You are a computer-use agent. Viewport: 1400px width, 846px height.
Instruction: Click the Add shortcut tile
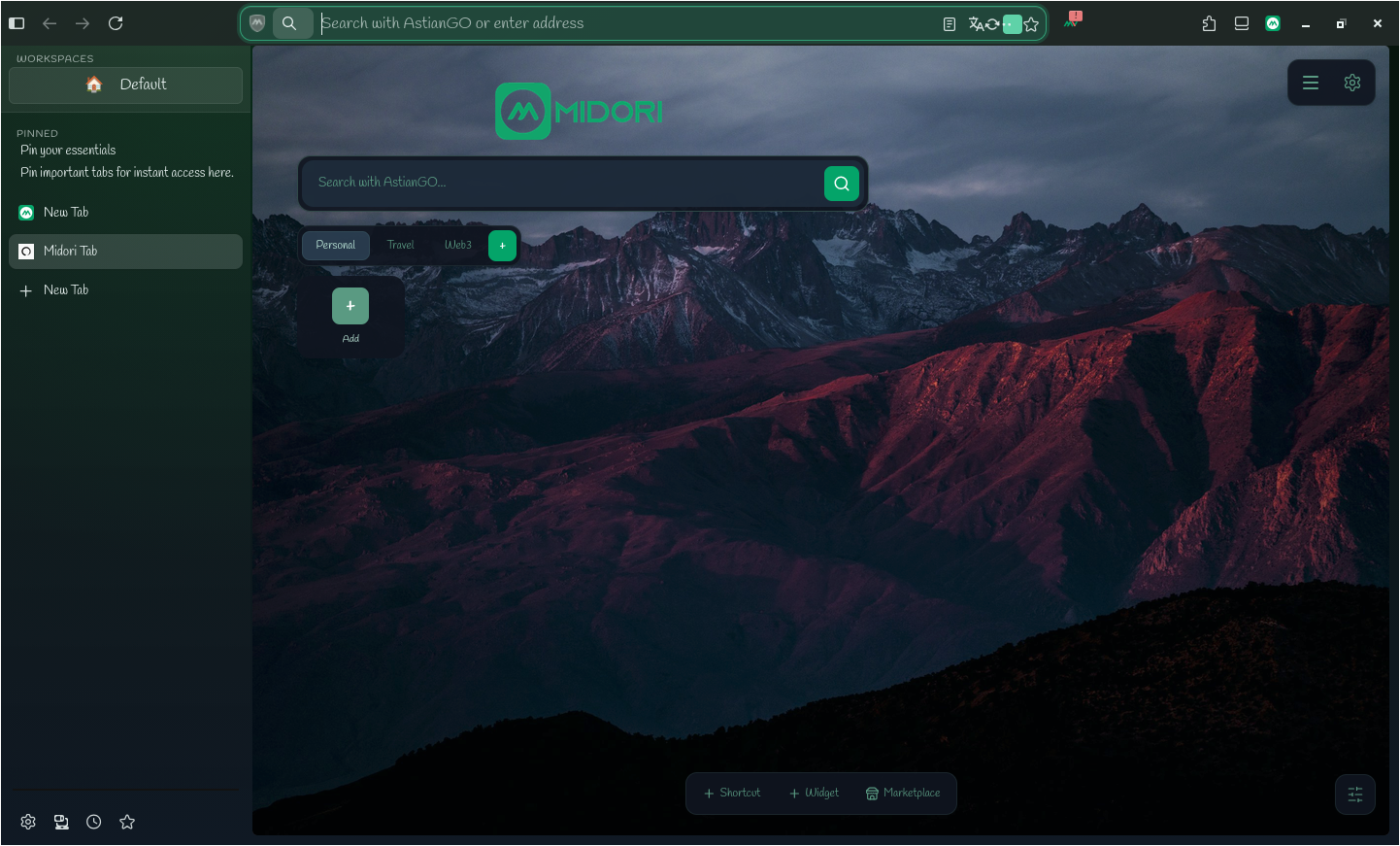[350, 316]
